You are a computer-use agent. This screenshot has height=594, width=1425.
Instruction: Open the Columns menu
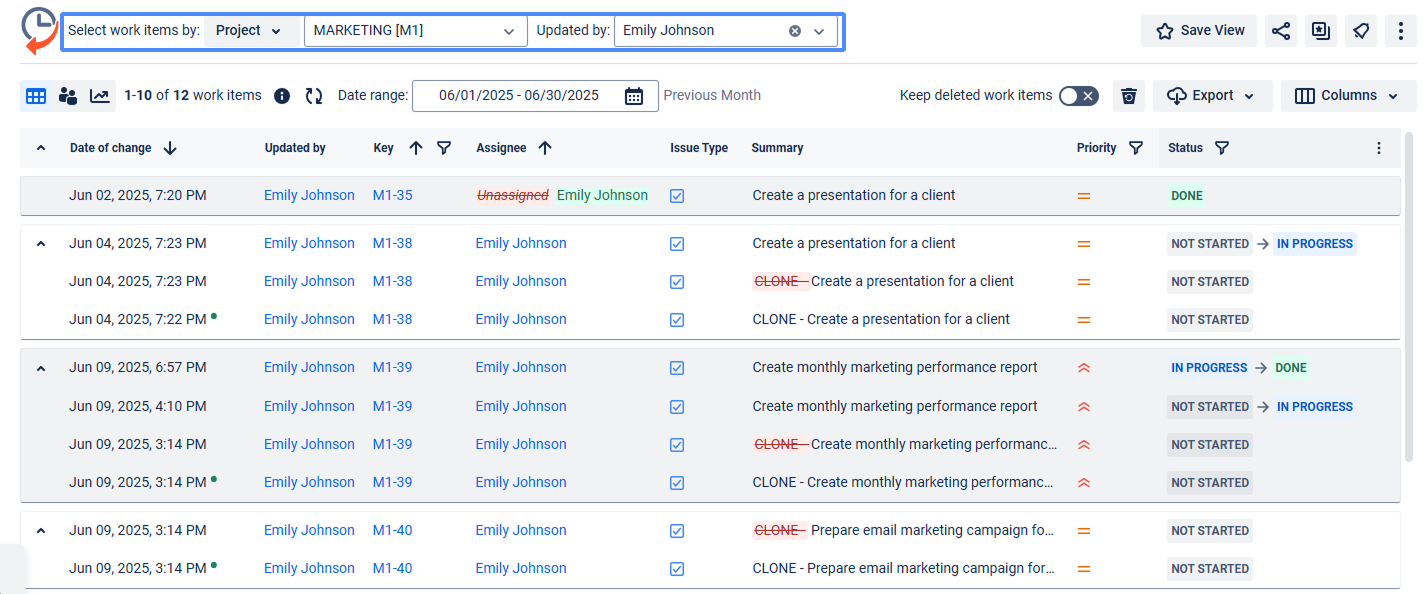(x=1348, y=96)
